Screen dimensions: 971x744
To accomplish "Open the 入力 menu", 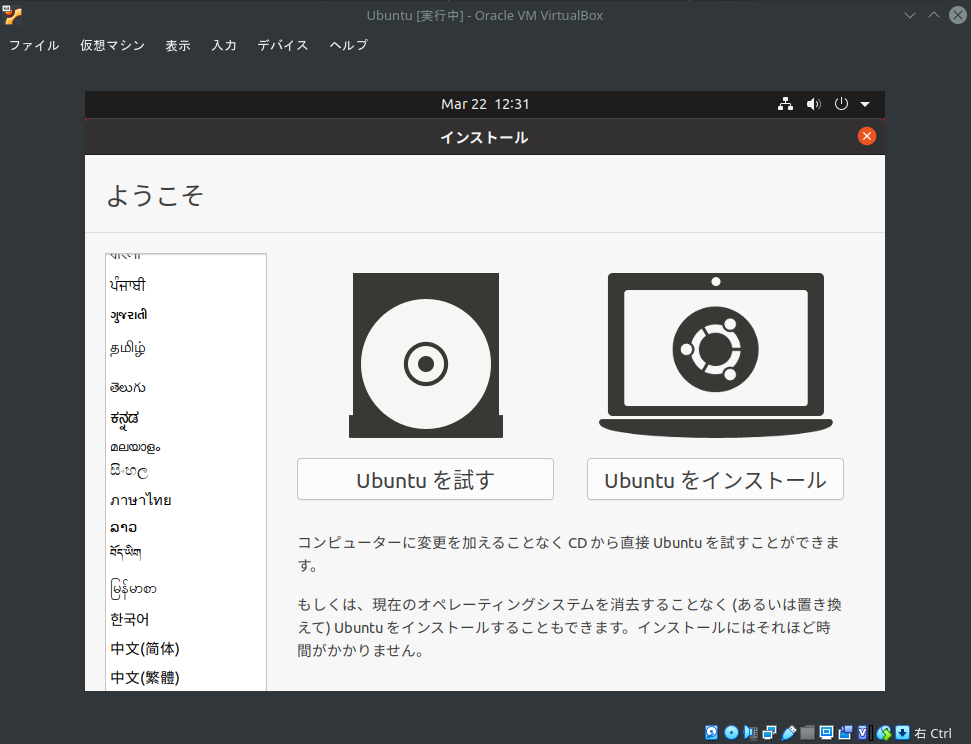I will pos(224,45).
